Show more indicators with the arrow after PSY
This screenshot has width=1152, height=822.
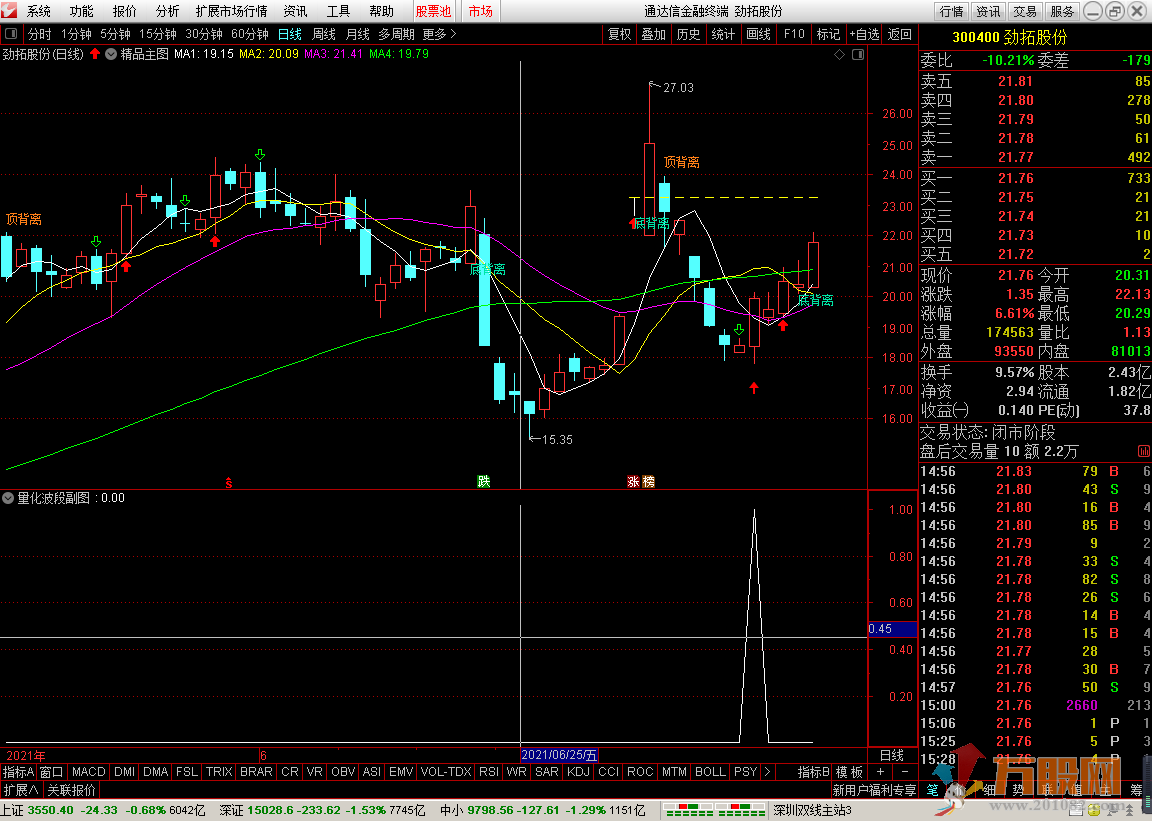[x=767, y=772]
